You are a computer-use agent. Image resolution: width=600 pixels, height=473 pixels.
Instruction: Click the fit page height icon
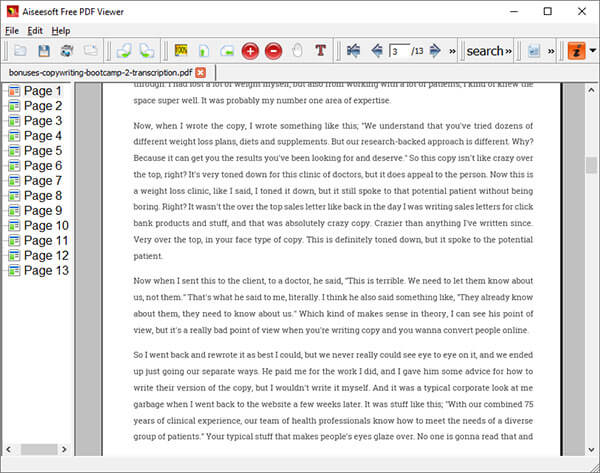click(x=204, y=51)
